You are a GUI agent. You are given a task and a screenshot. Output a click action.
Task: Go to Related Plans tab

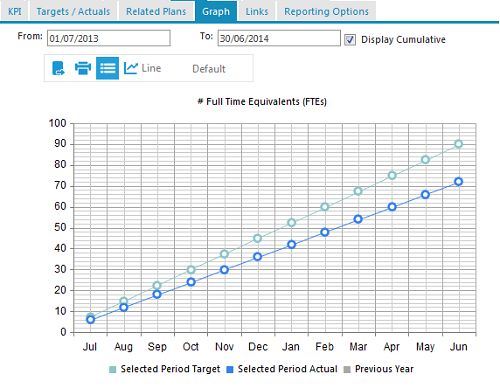pos(156,11)
